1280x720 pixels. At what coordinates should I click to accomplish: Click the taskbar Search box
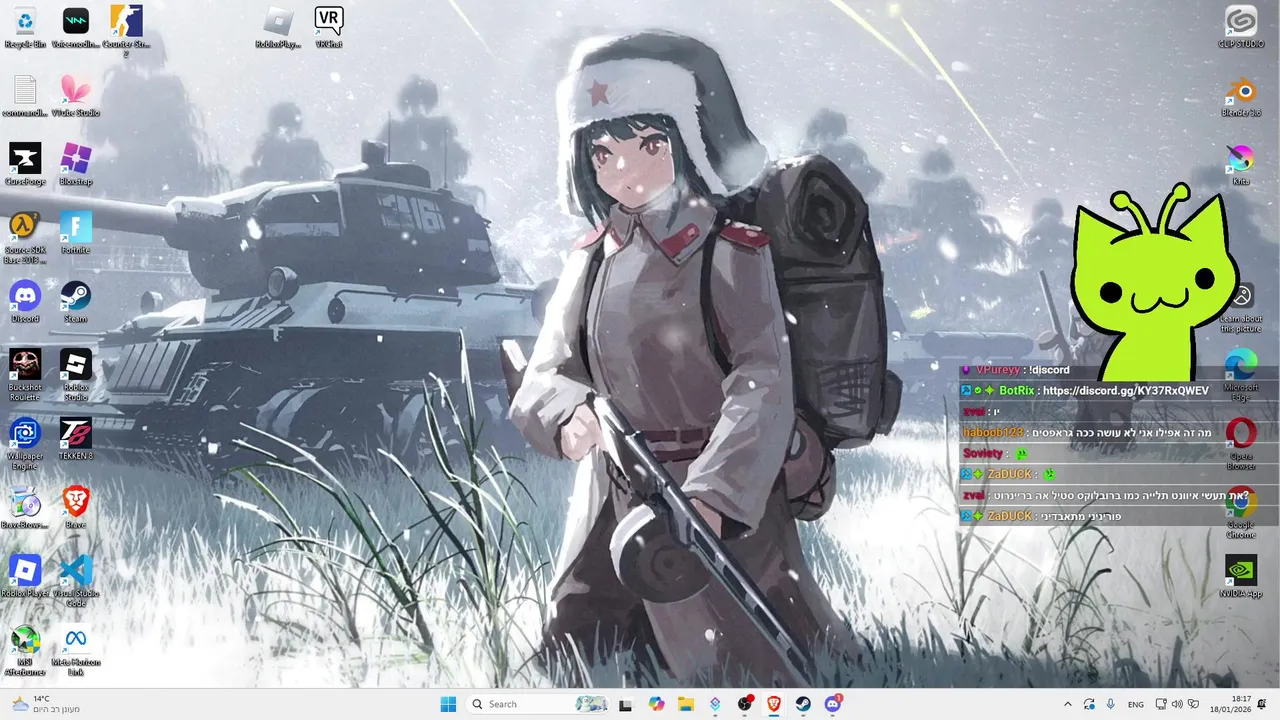click(x=538, y=704)
